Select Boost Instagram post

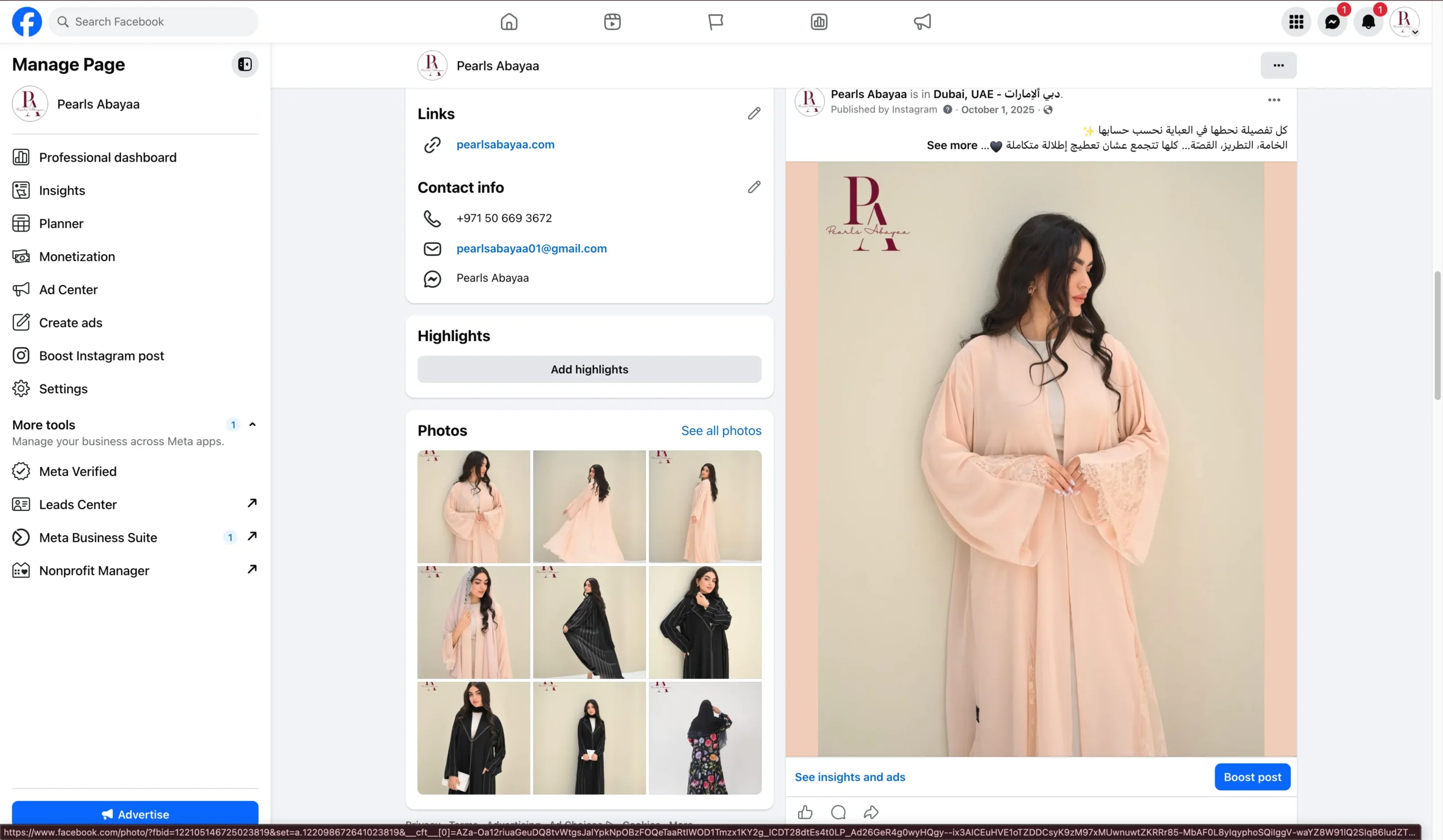point(135,356)
